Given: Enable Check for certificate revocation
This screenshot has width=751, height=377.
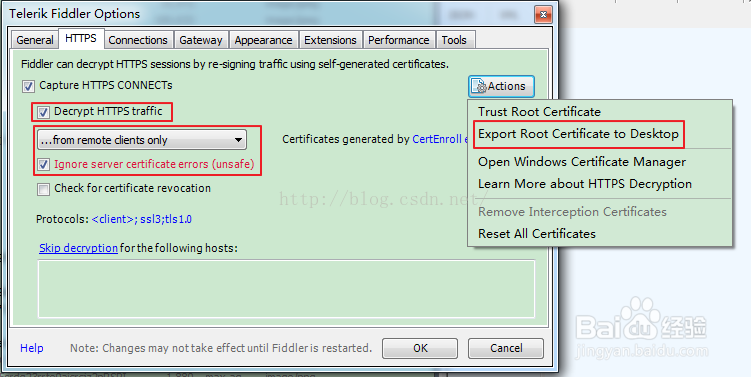Looking at the screenshot, I should tap(44, 189).
